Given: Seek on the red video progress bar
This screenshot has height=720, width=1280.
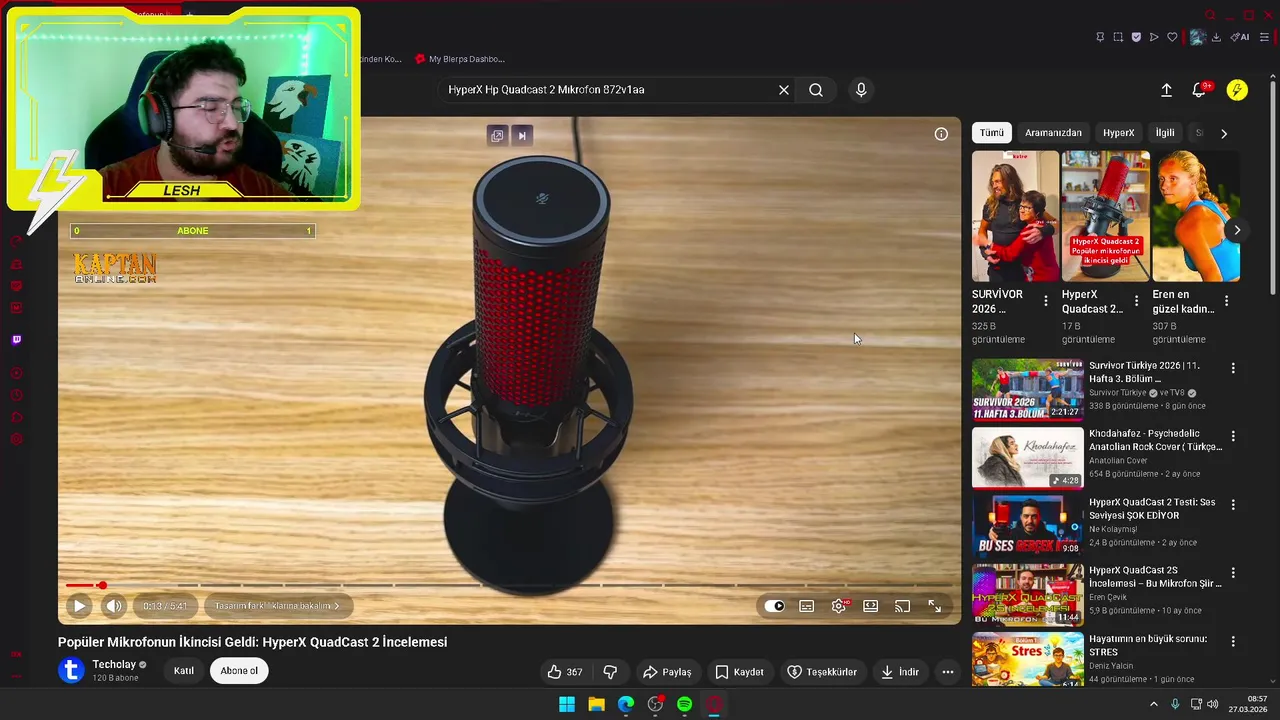Looking at the screenshot, I should [x=510, y=585].
